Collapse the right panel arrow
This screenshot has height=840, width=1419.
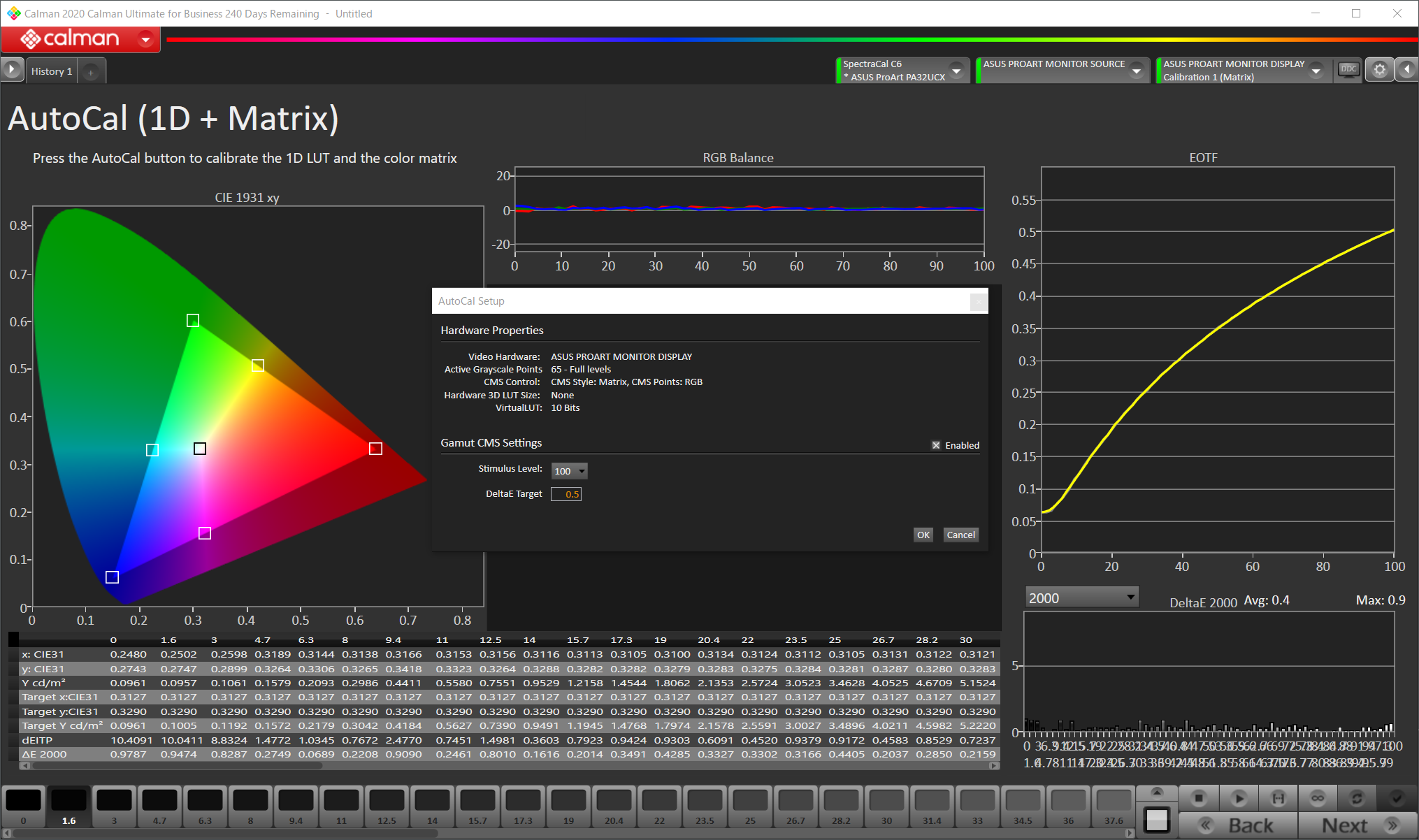1406,70
